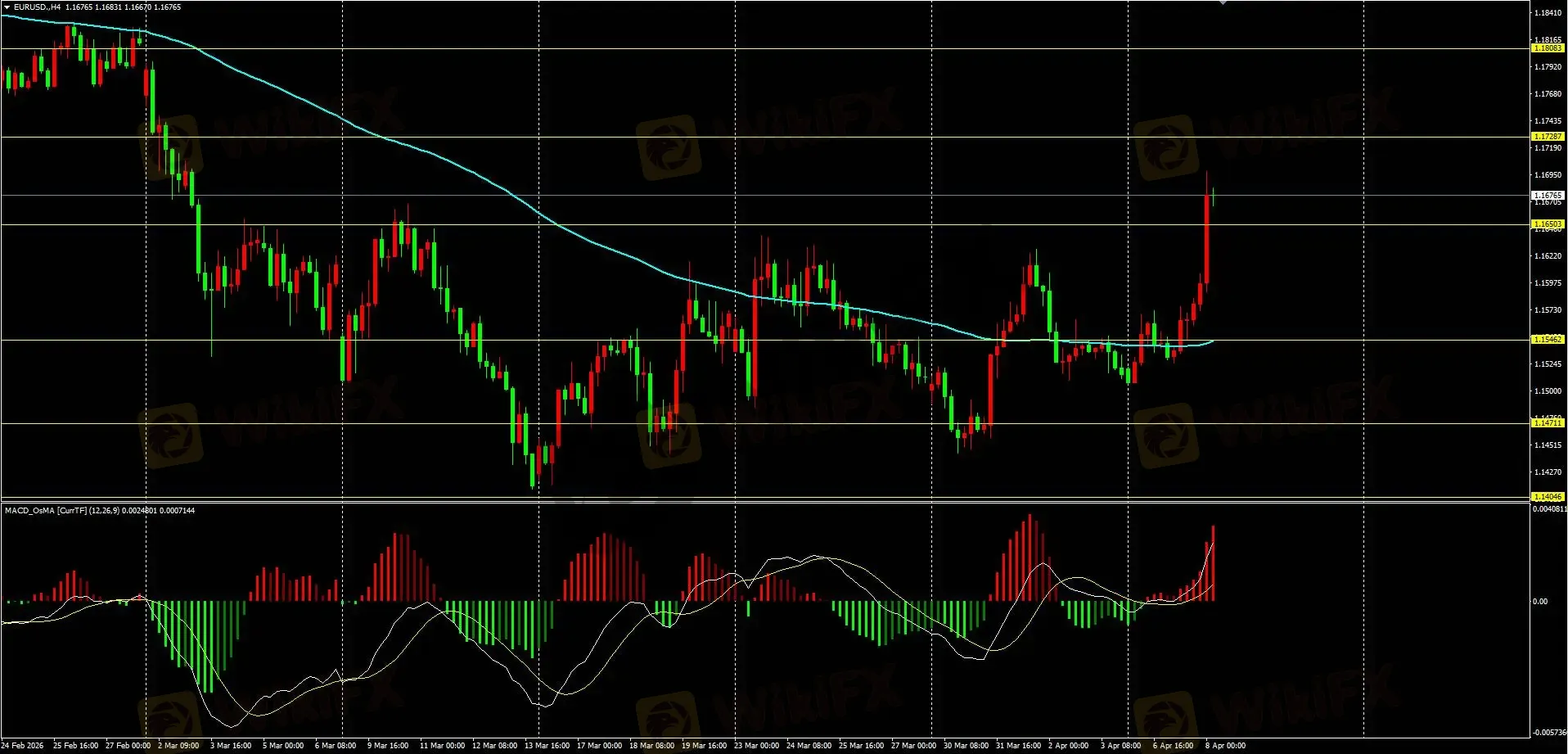Open the EURUSD chart menu arrow

(x=7, y=7)
